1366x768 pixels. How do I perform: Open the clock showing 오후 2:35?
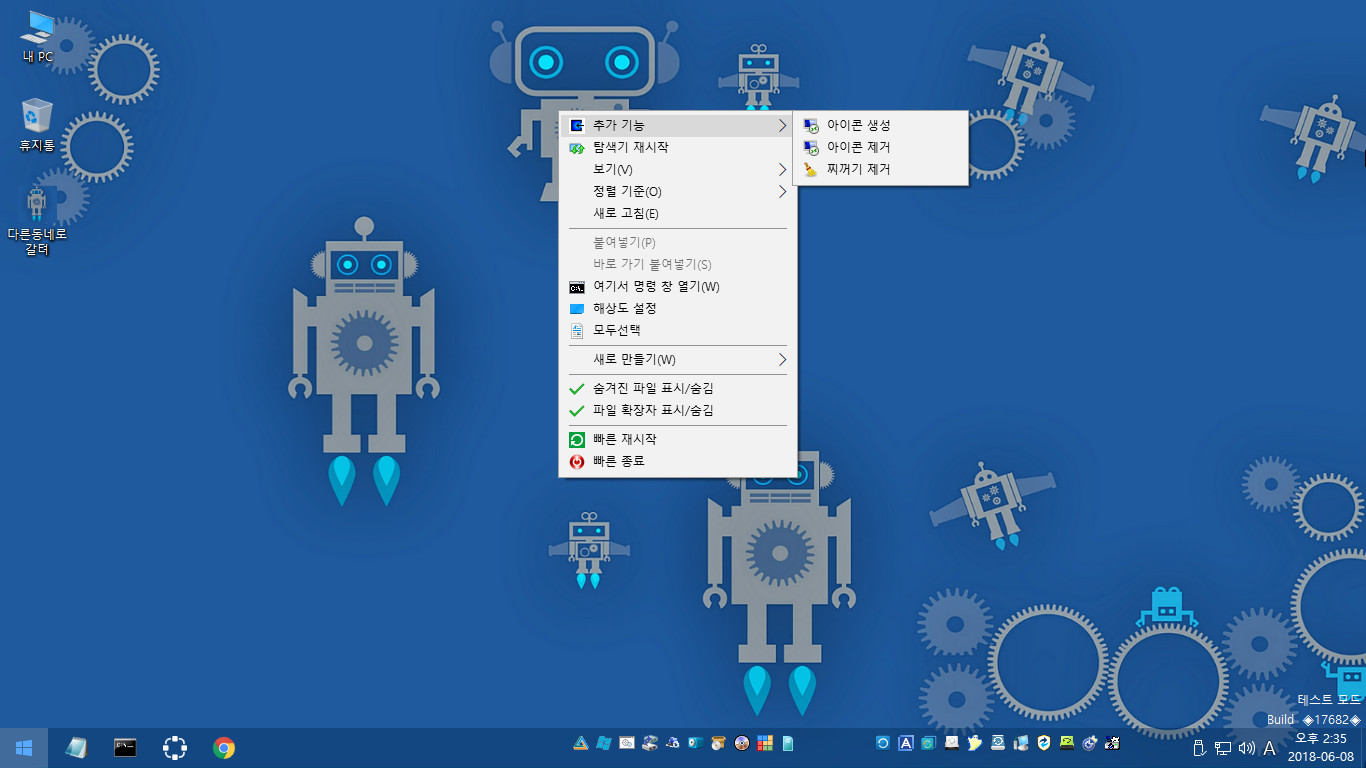(x=1321, y=748)
